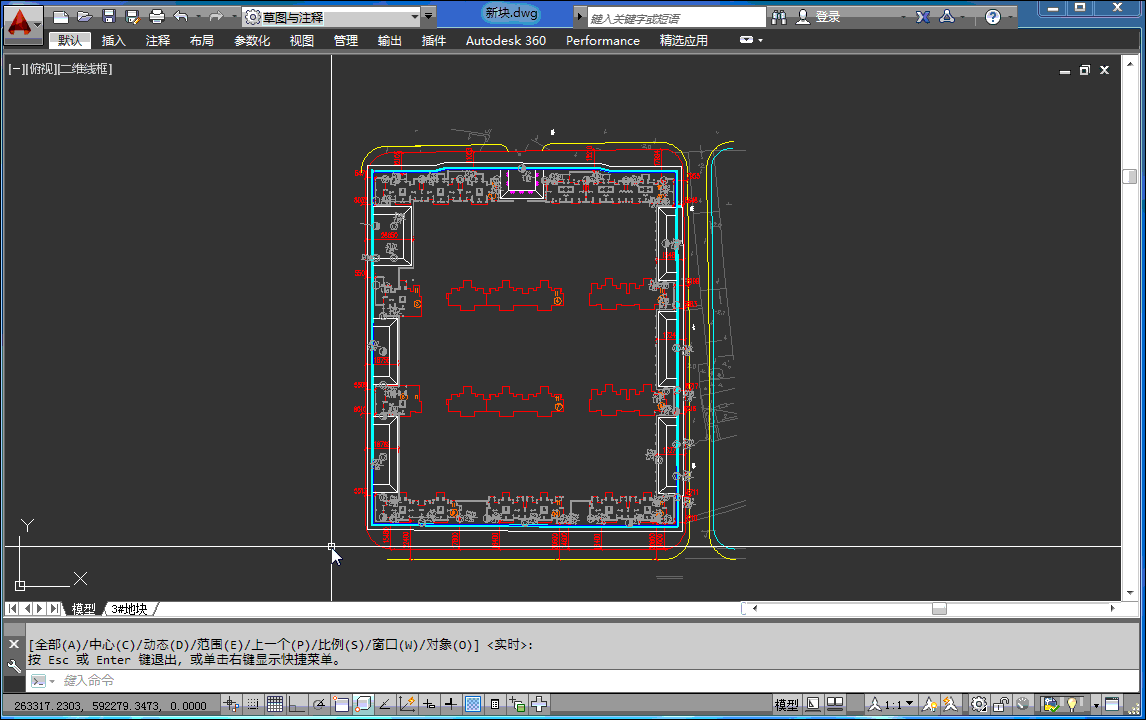
Task: Toggle auto-add annotation scales icon
Action: [x=950, y=705]
